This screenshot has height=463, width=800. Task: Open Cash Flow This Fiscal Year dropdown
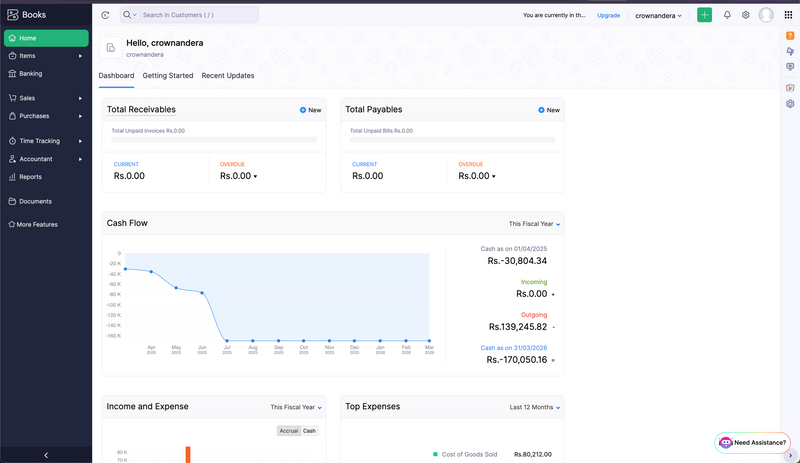[535, 224]
